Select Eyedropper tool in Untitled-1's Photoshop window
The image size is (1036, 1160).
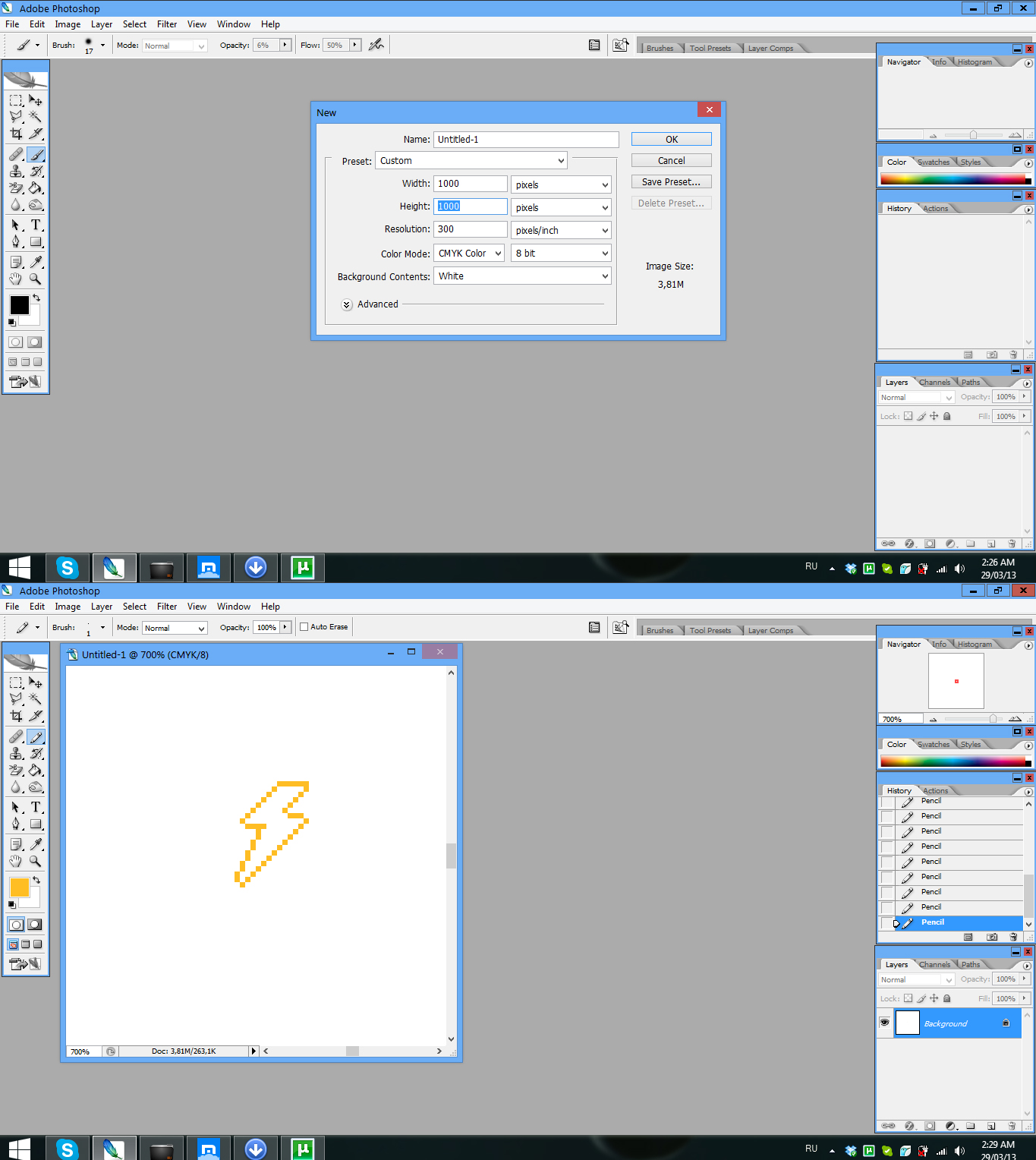point(36,844)
